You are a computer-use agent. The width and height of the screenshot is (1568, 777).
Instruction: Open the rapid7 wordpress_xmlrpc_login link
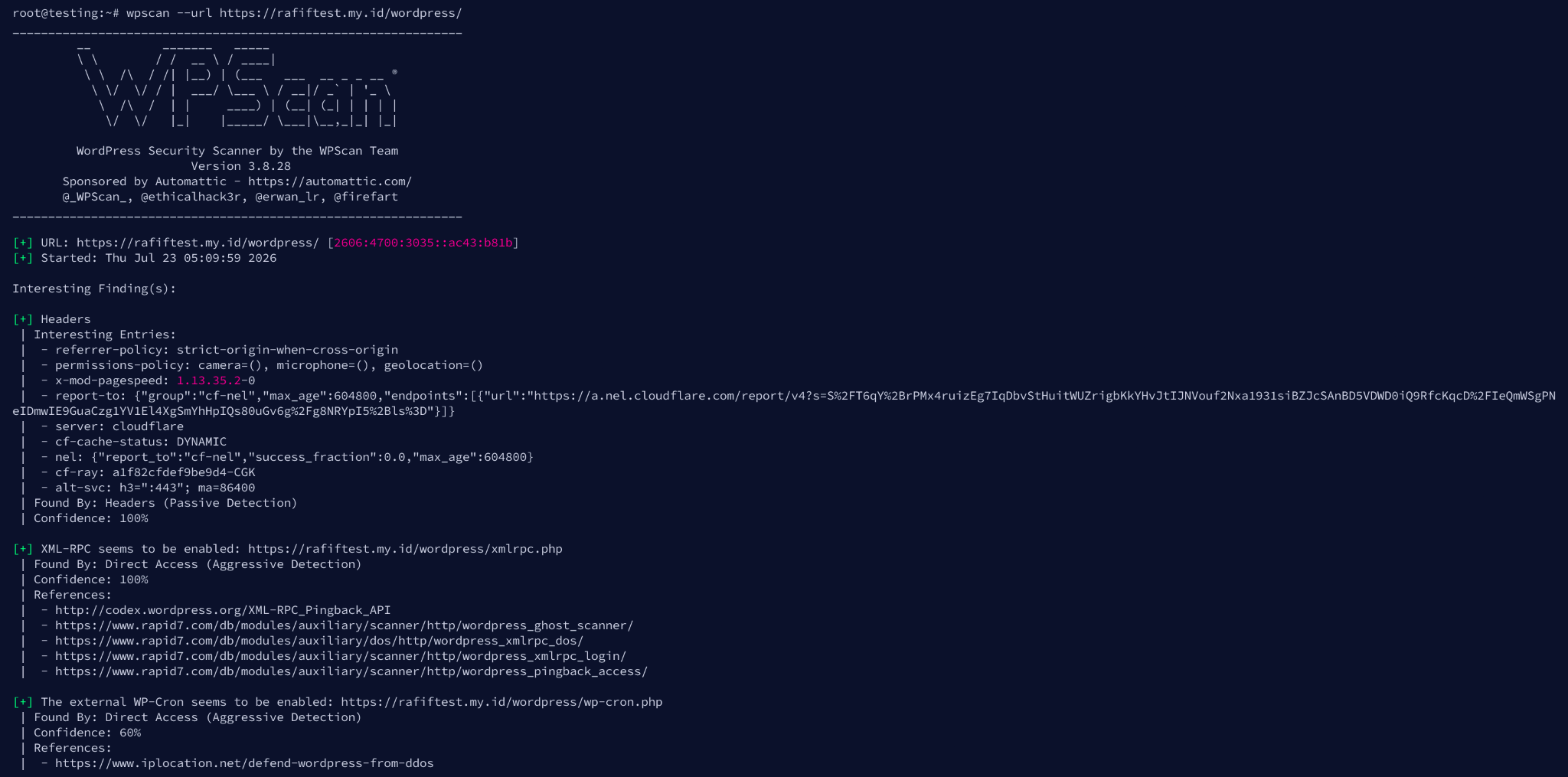click(341, 656)
